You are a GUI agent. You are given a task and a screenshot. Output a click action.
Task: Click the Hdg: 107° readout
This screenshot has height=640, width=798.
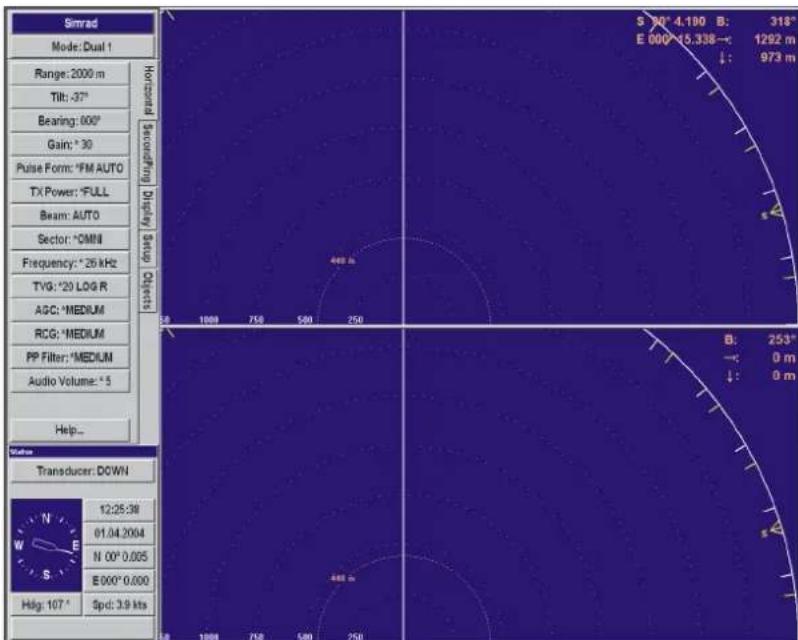click(46, 605)
